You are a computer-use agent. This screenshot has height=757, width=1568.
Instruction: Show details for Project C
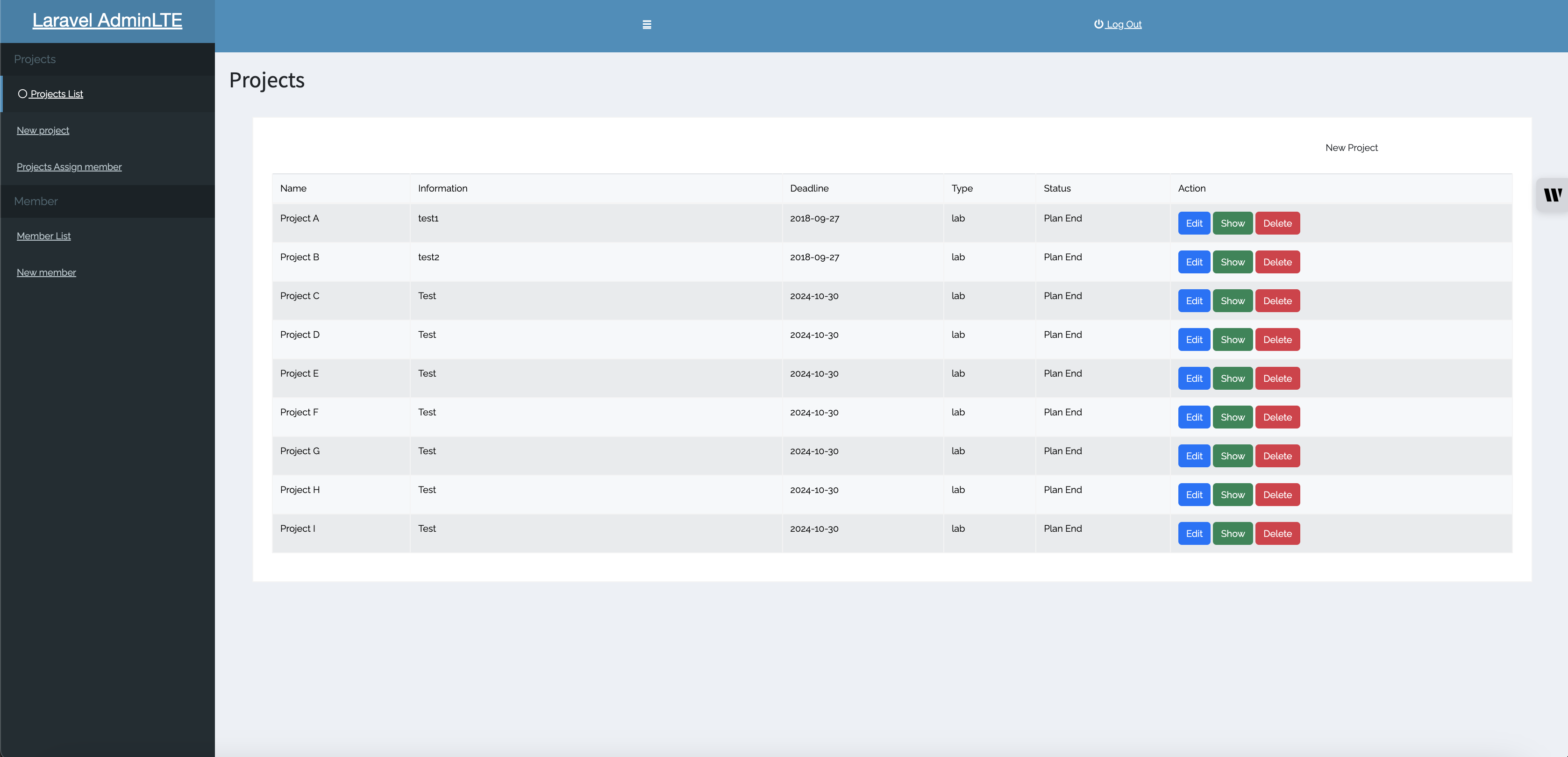[x=1232, y=300]
